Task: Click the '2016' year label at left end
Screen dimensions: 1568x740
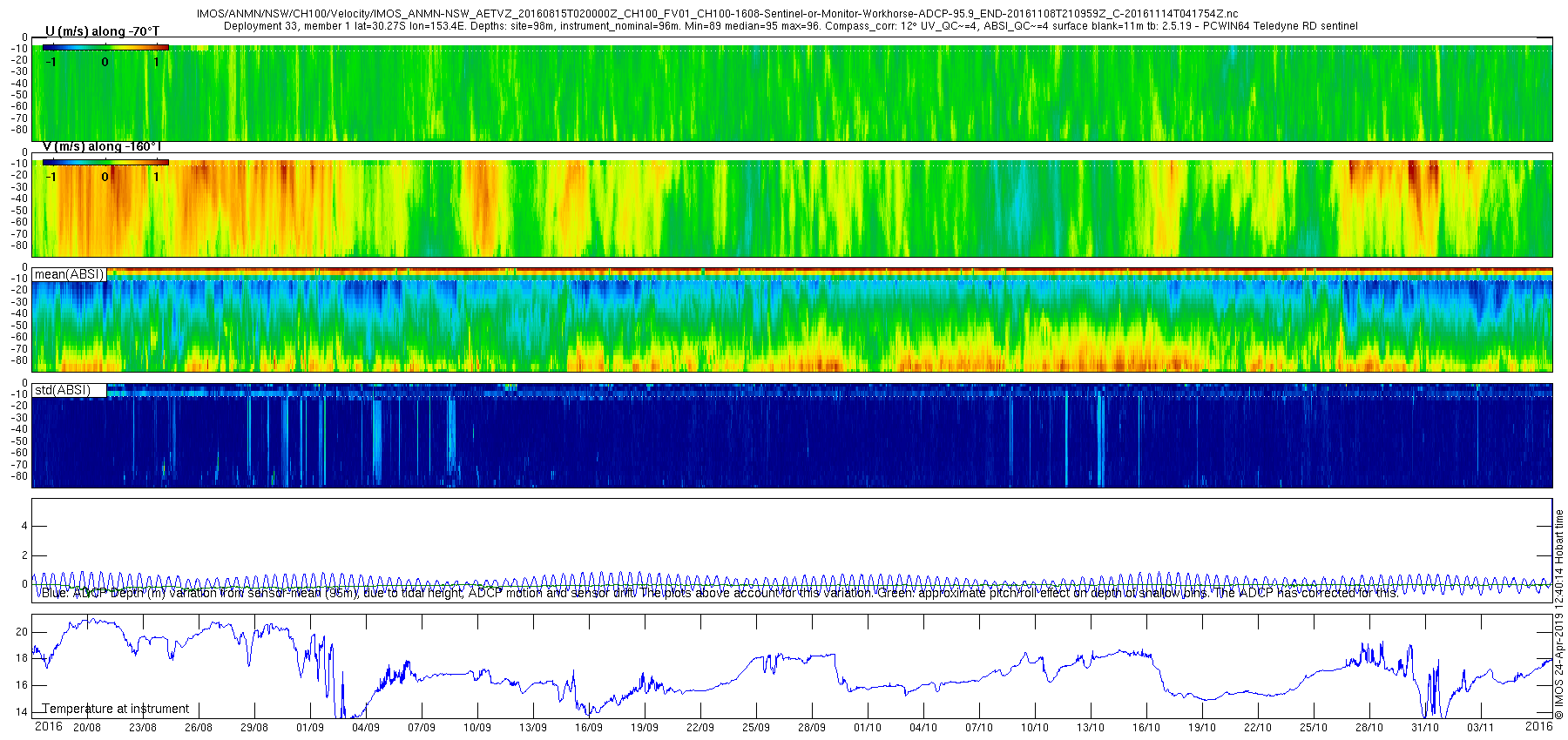Action: coord(48,726)
